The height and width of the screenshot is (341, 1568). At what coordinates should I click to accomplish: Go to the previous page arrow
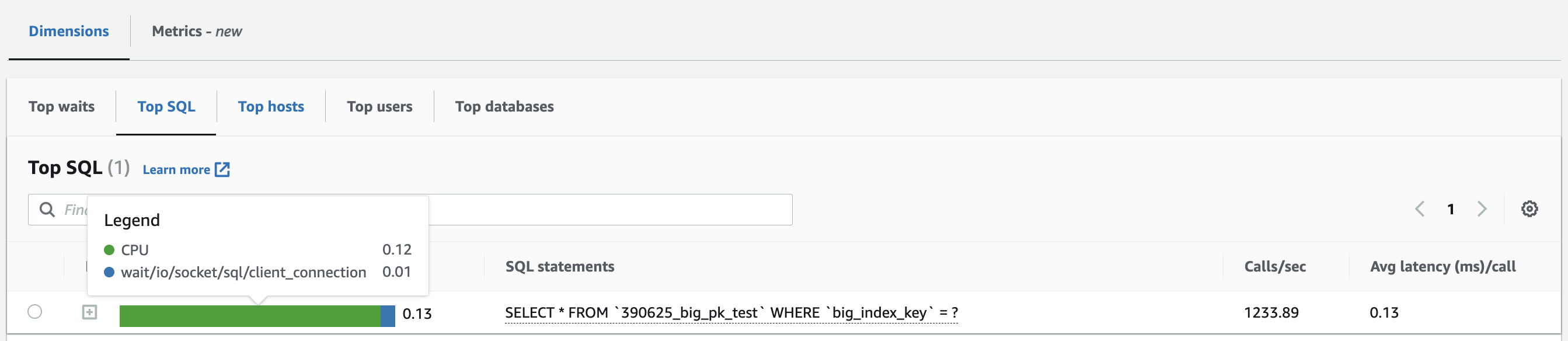(x=1420, y=209)
